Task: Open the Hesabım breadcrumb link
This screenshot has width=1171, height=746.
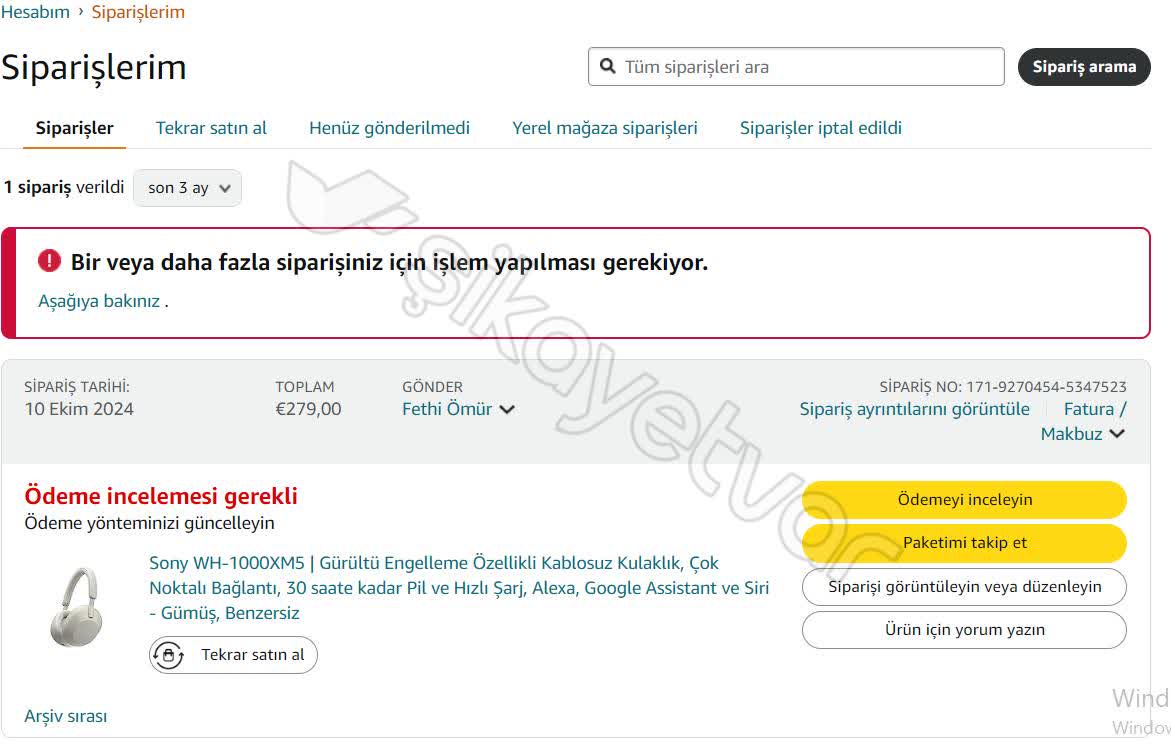Action: (x=35, y=11)
